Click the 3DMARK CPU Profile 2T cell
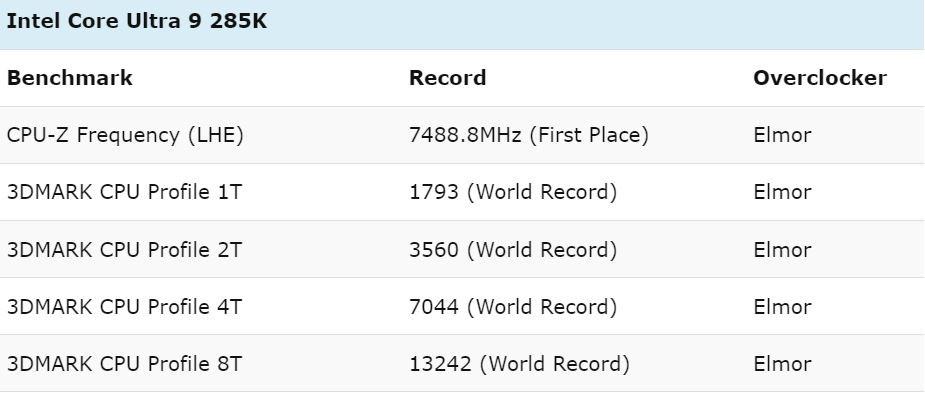 pos(124,249)
